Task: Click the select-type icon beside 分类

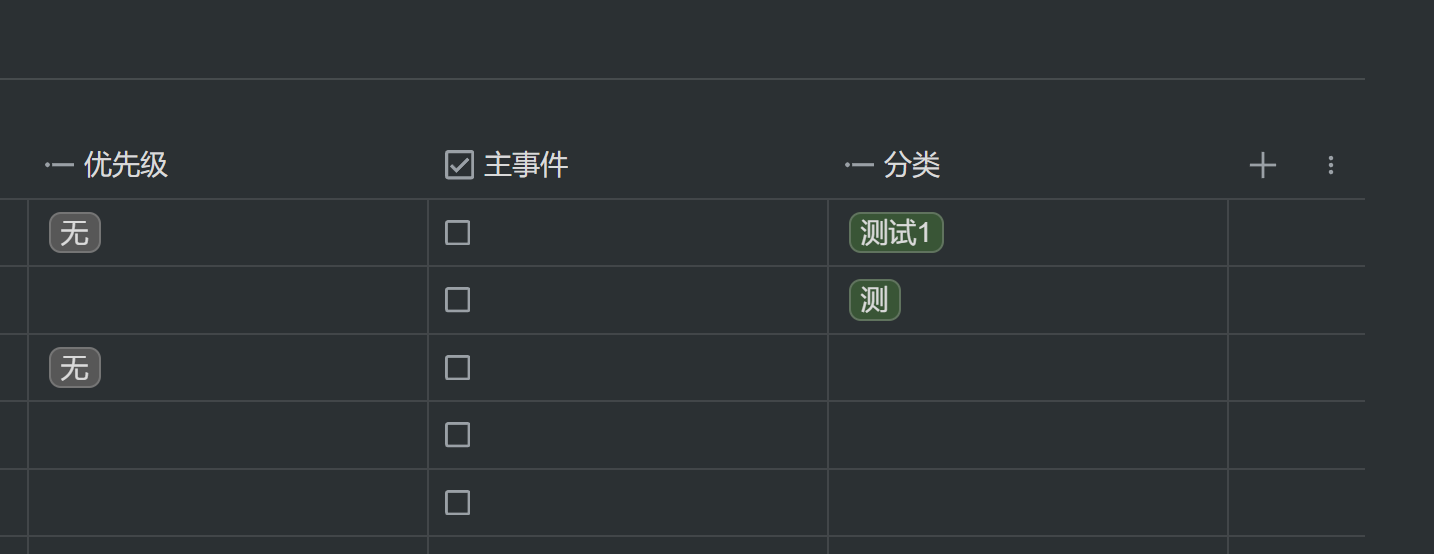Action: pyautogui.click(x=859, y=165)
